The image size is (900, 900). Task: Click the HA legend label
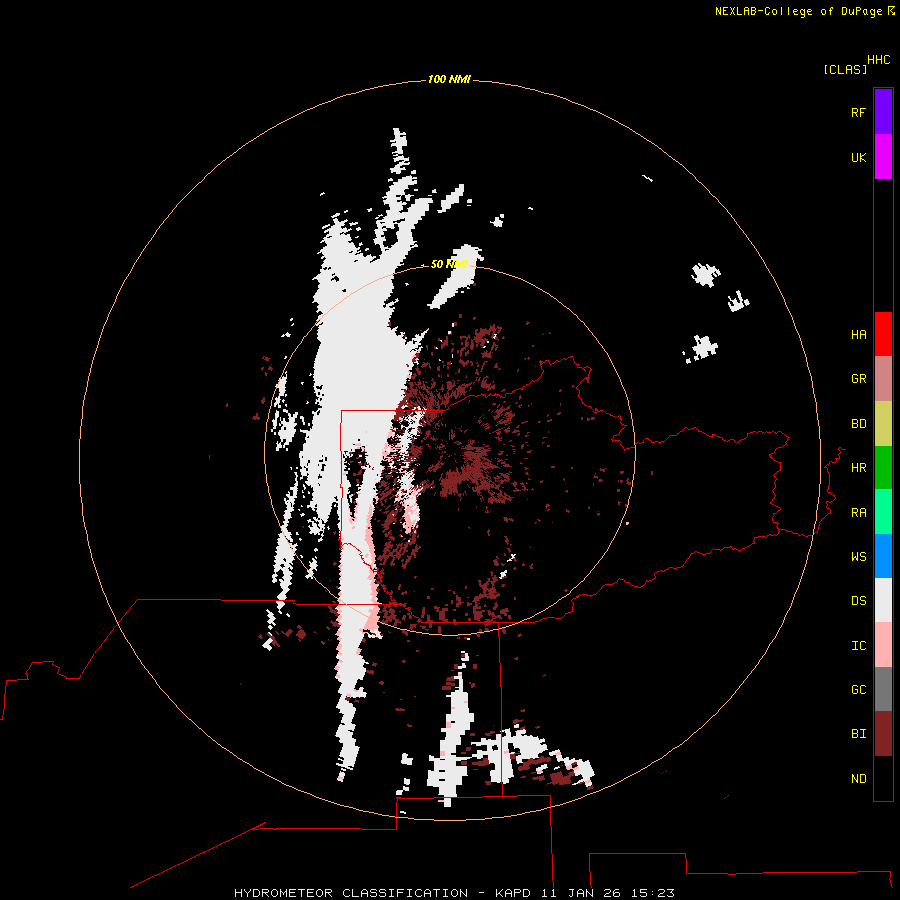(858, 335)
